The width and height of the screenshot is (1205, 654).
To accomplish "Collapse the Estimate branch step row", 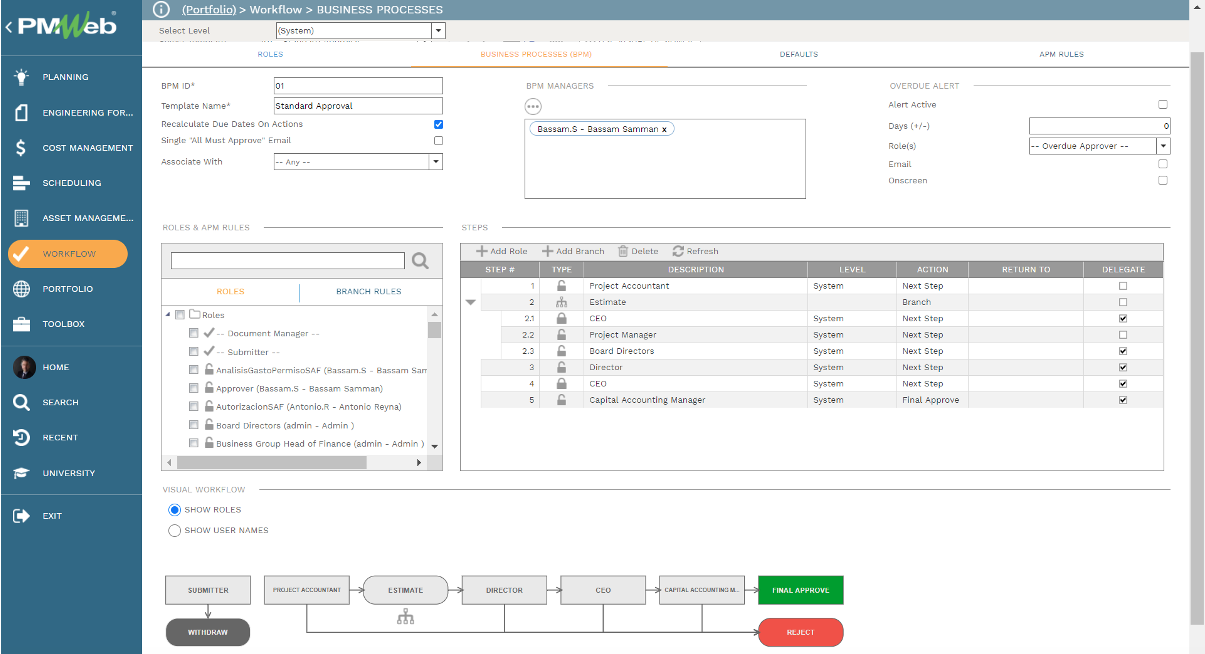I will click(470, 302).
